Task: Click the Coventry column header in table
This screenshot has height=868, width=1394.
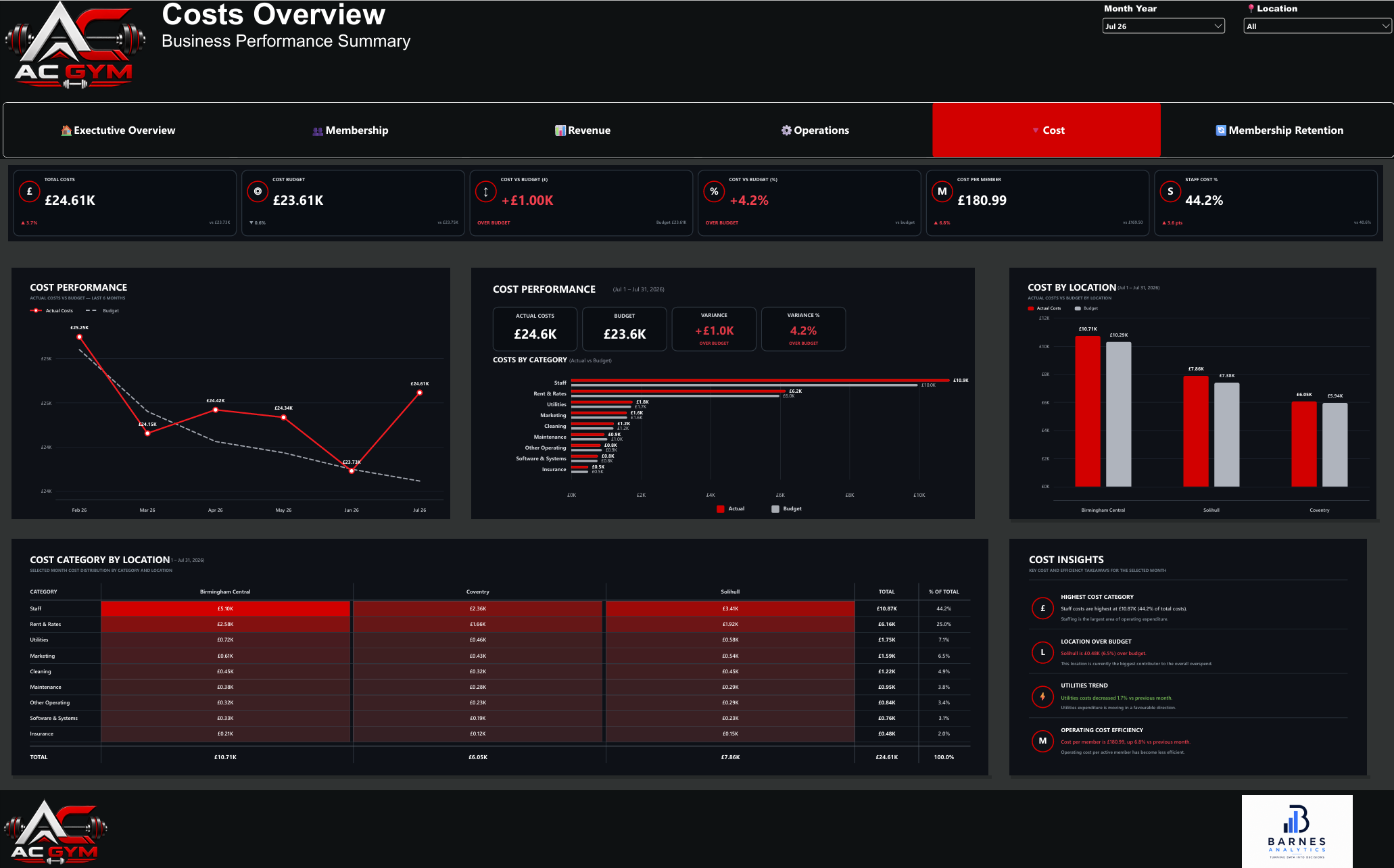Action: coord(477,592)
